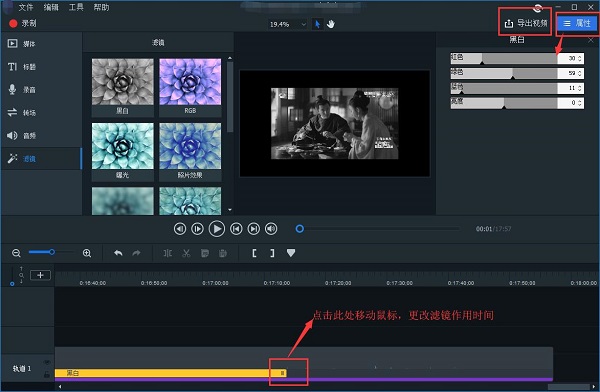Click the filter list vertical scrollbar thumb
The width and height of the screenshot is (600, 392).
(230, 96)
